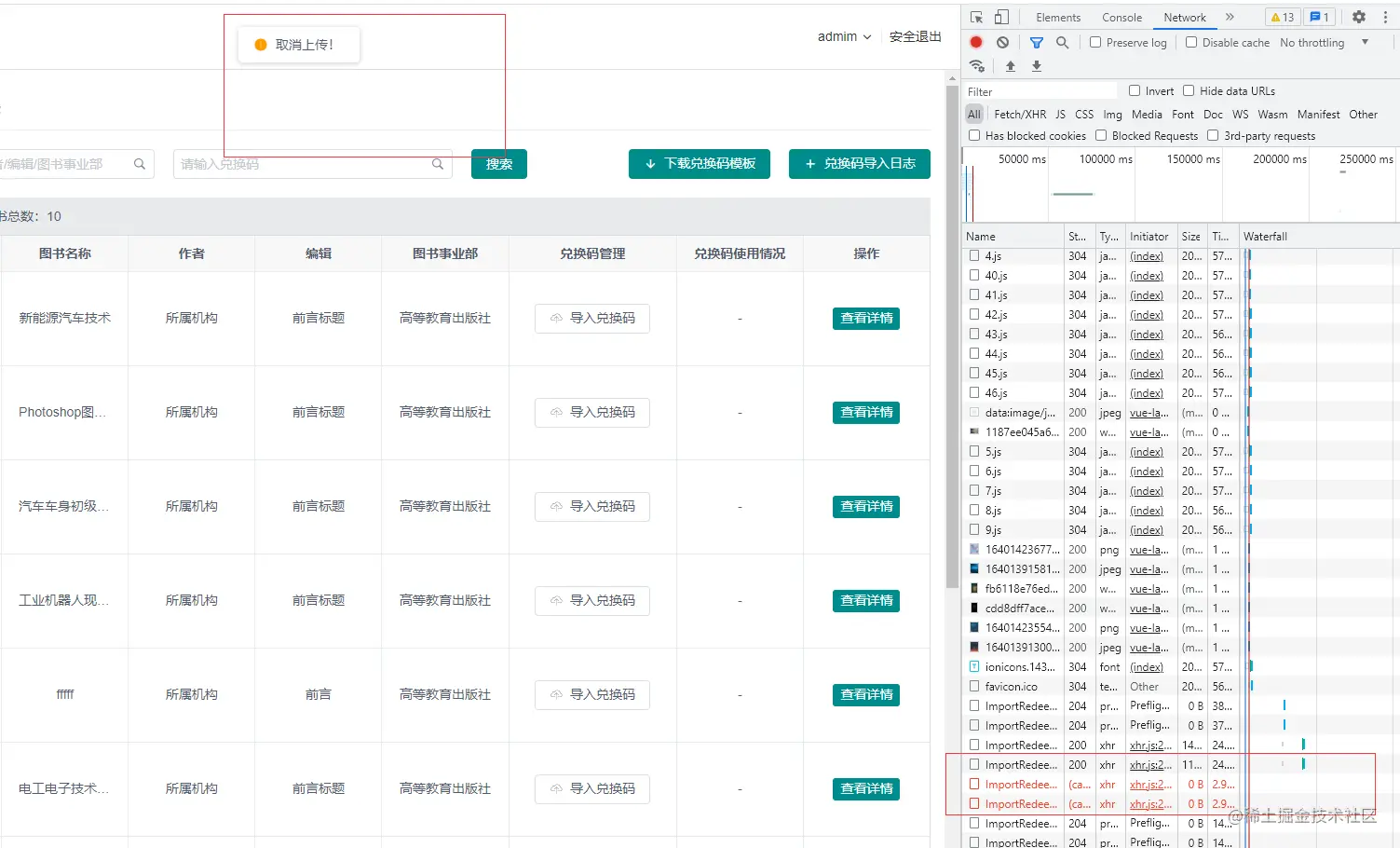Viewport: 1400px width, 848px height.
Task: Open DevTools settings gear
Action: tap(1359, 18)
